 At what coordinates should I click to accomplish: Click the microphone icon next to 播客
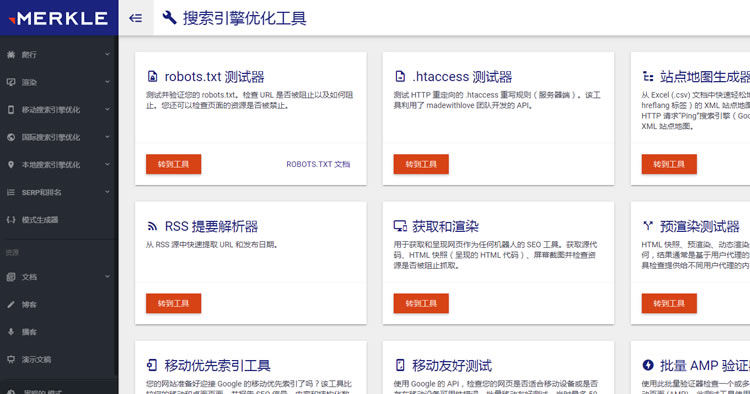pos(11,331)
